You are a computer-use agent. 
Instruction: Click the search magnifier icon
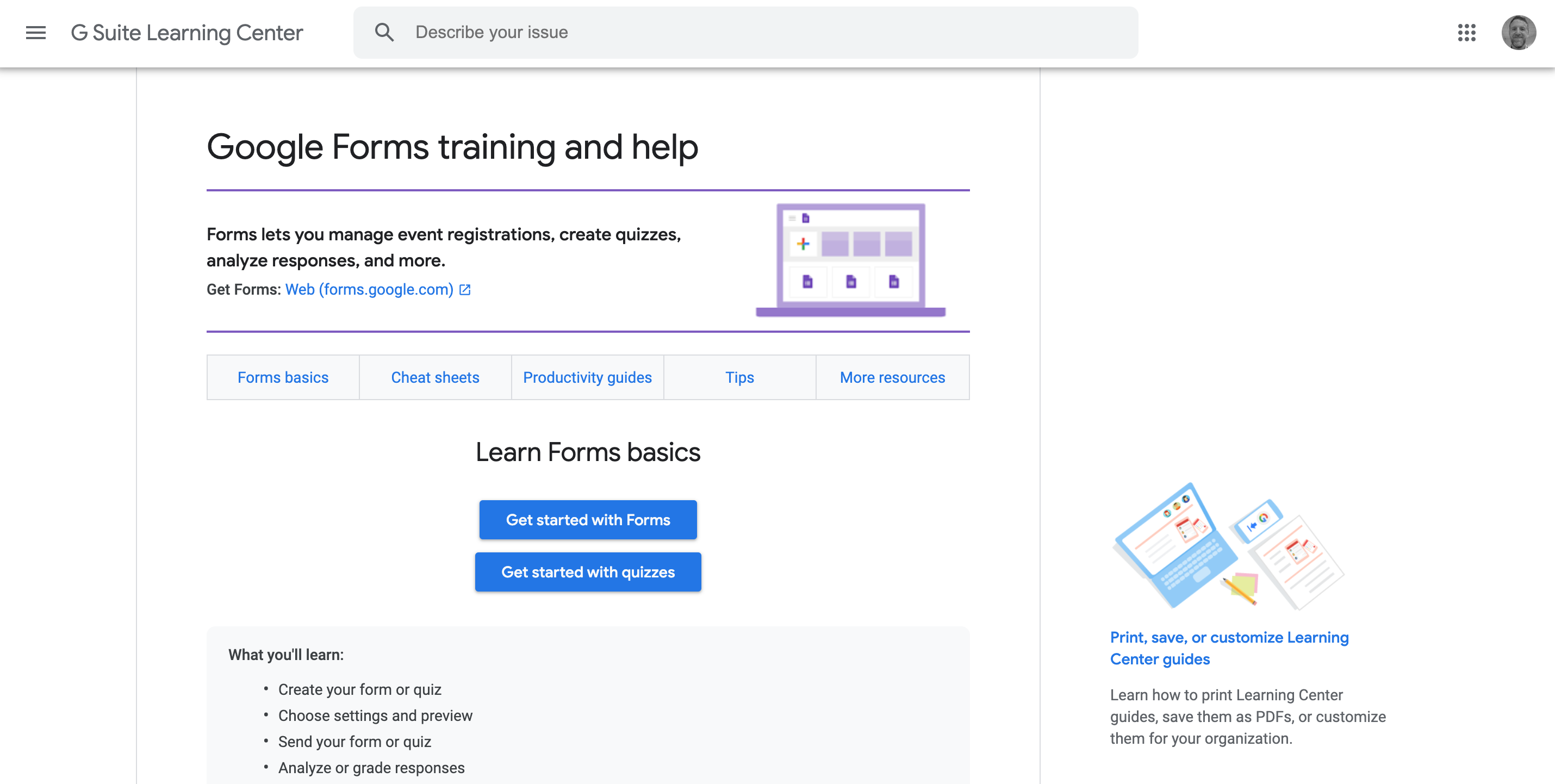[384, 33]
